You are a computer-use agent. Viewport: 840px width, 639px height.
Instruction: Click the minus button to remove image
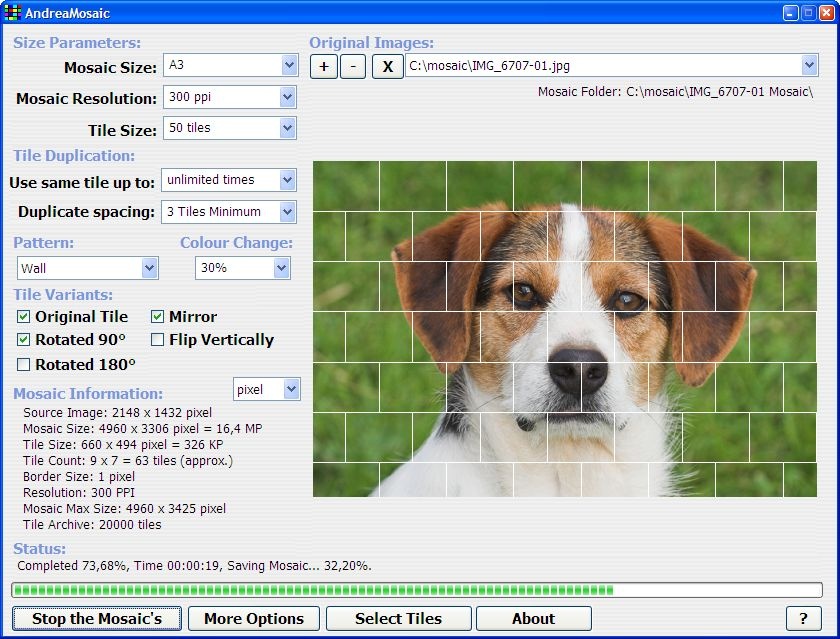[x=353, y=67]
